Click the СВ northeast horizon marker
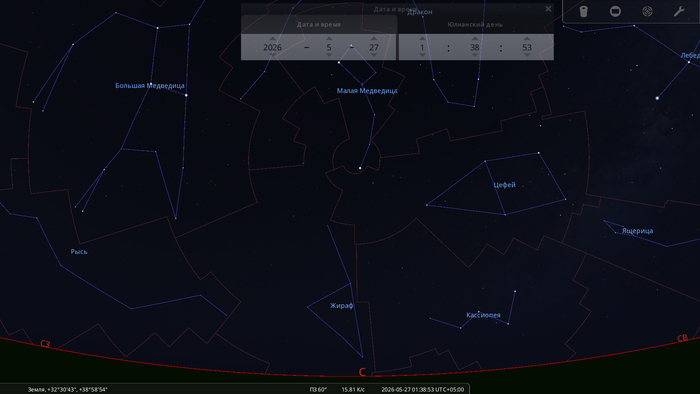This screenshot has width=700, height=394. (x=682, y=338)
